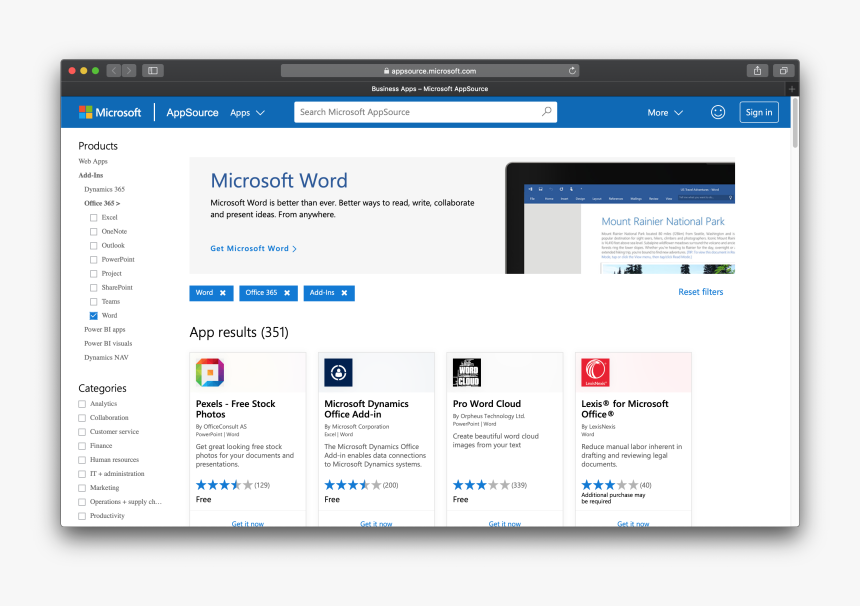This screenshot has height=606, width=860.
Task: Open the feedback smiley icon
Action: pyautogui.click(x=718, y=112)
